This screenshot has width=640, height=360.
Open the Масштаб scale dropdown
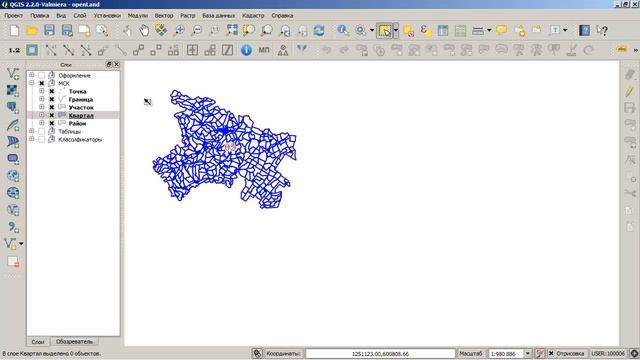(528, 353)
